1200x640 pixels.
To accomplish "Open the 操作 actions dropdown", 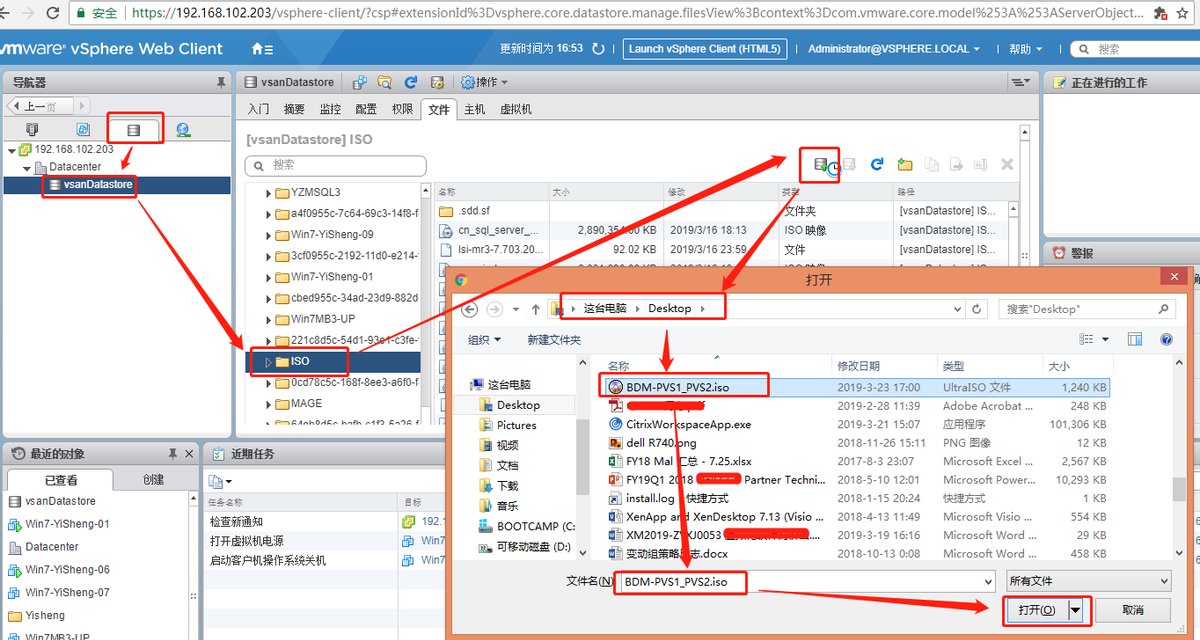I will click(485, 82).
